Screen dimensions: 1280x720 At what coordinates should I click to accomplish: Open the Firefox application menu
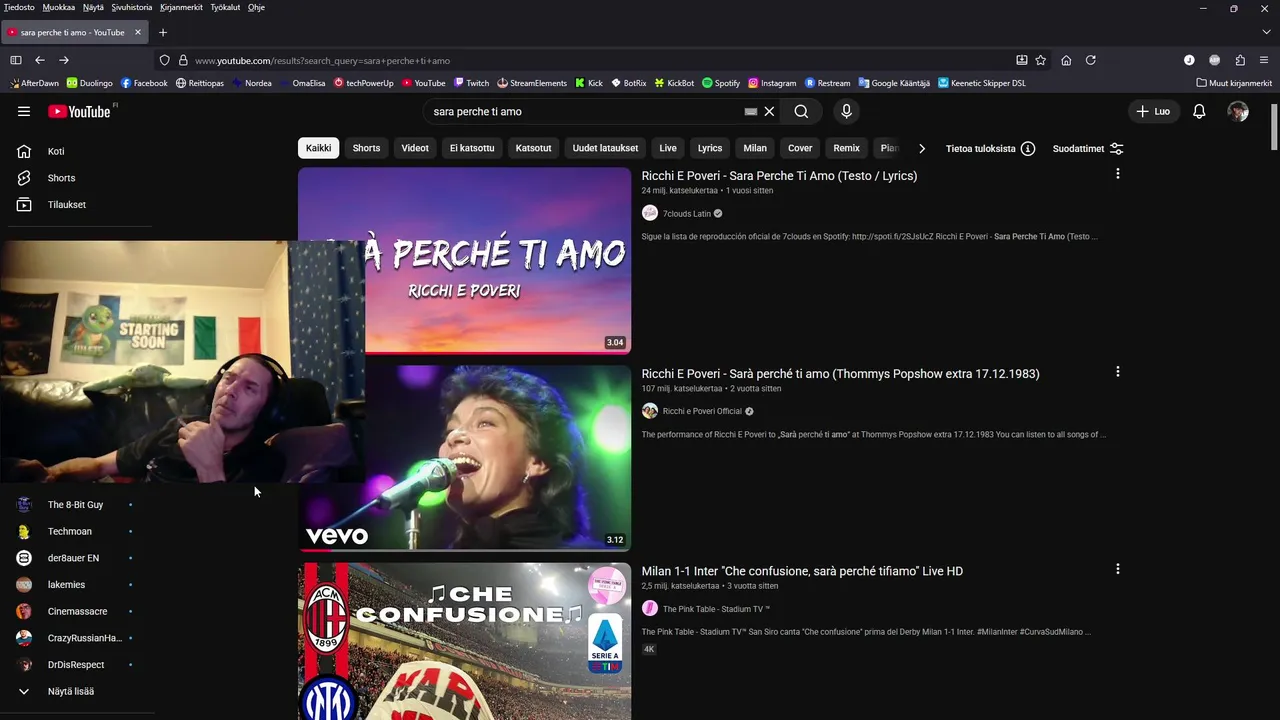[1265, 60]
